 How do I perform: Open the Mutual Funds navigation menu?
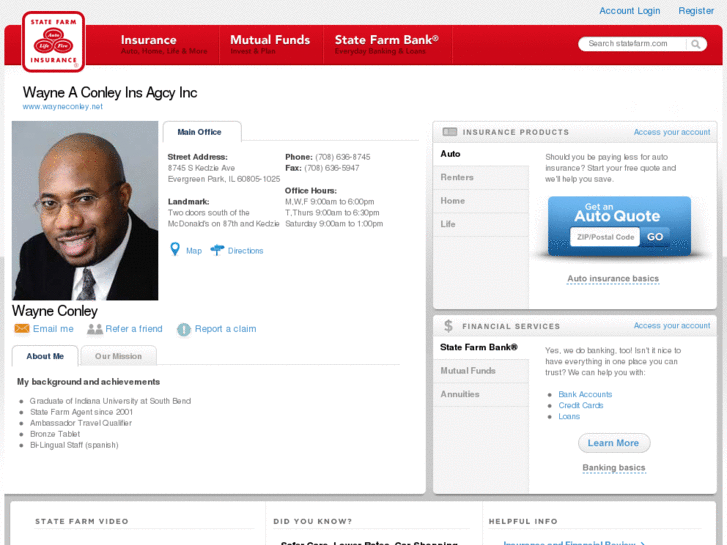[271, 45]
